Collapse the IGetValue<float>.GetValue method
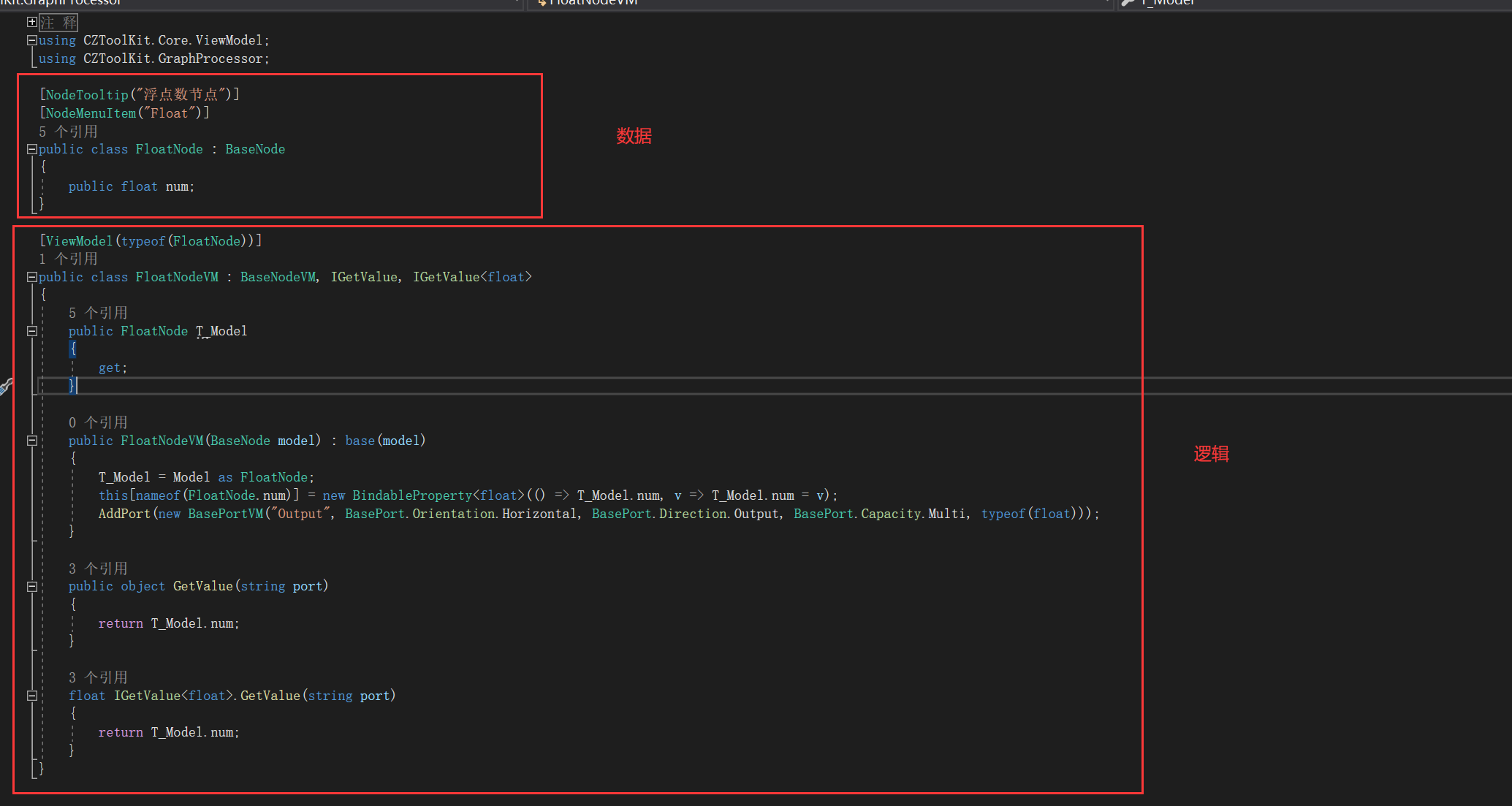The width and height of the screenshot is (1512, 806). (x=31, y=696)
